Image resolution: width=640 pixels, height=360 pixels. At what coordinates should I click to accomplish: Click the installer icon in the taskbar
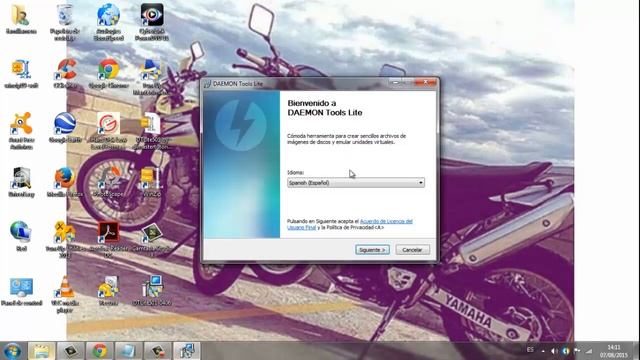pos(187,351)
